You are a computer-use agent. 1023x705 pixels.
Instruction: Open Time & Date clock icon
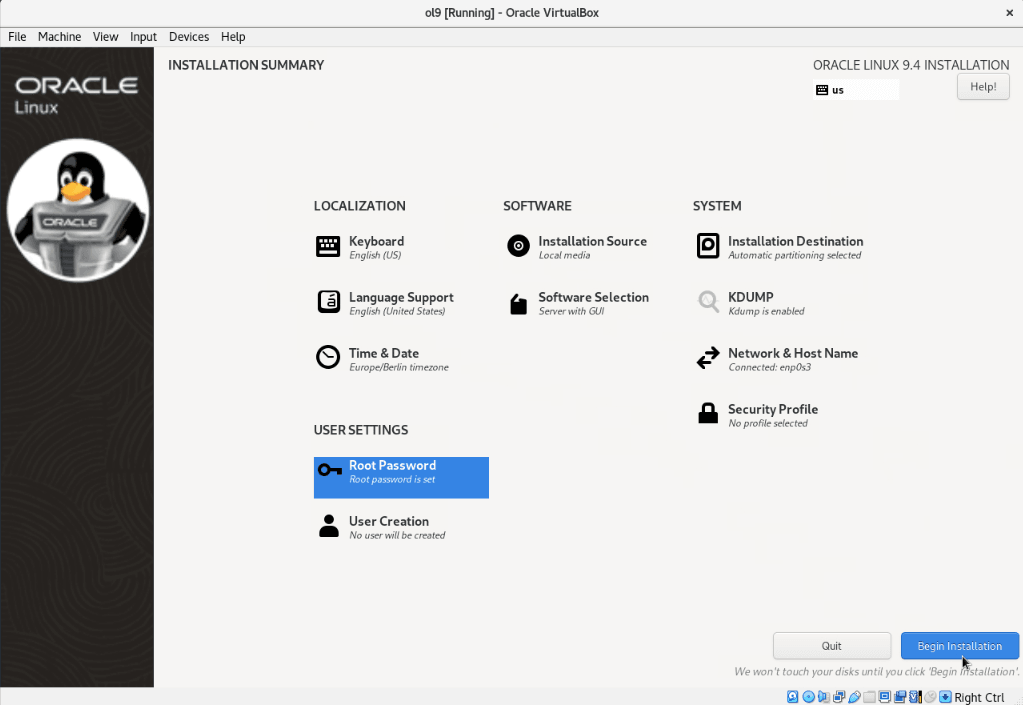coord(328,357)
